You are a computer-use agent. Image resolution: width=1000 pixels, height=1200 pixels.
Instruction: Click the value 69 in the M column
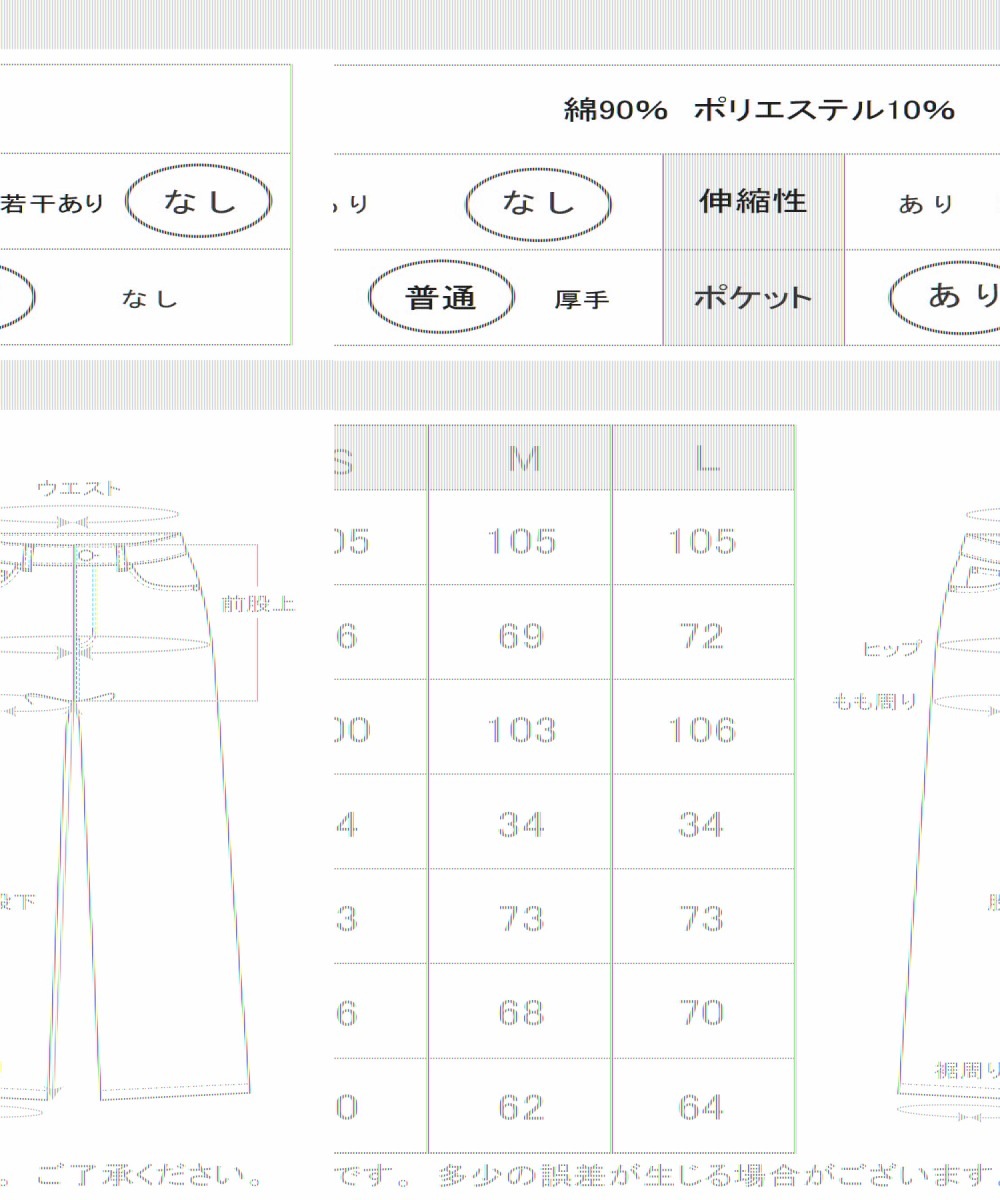click(x=521, y=636)
